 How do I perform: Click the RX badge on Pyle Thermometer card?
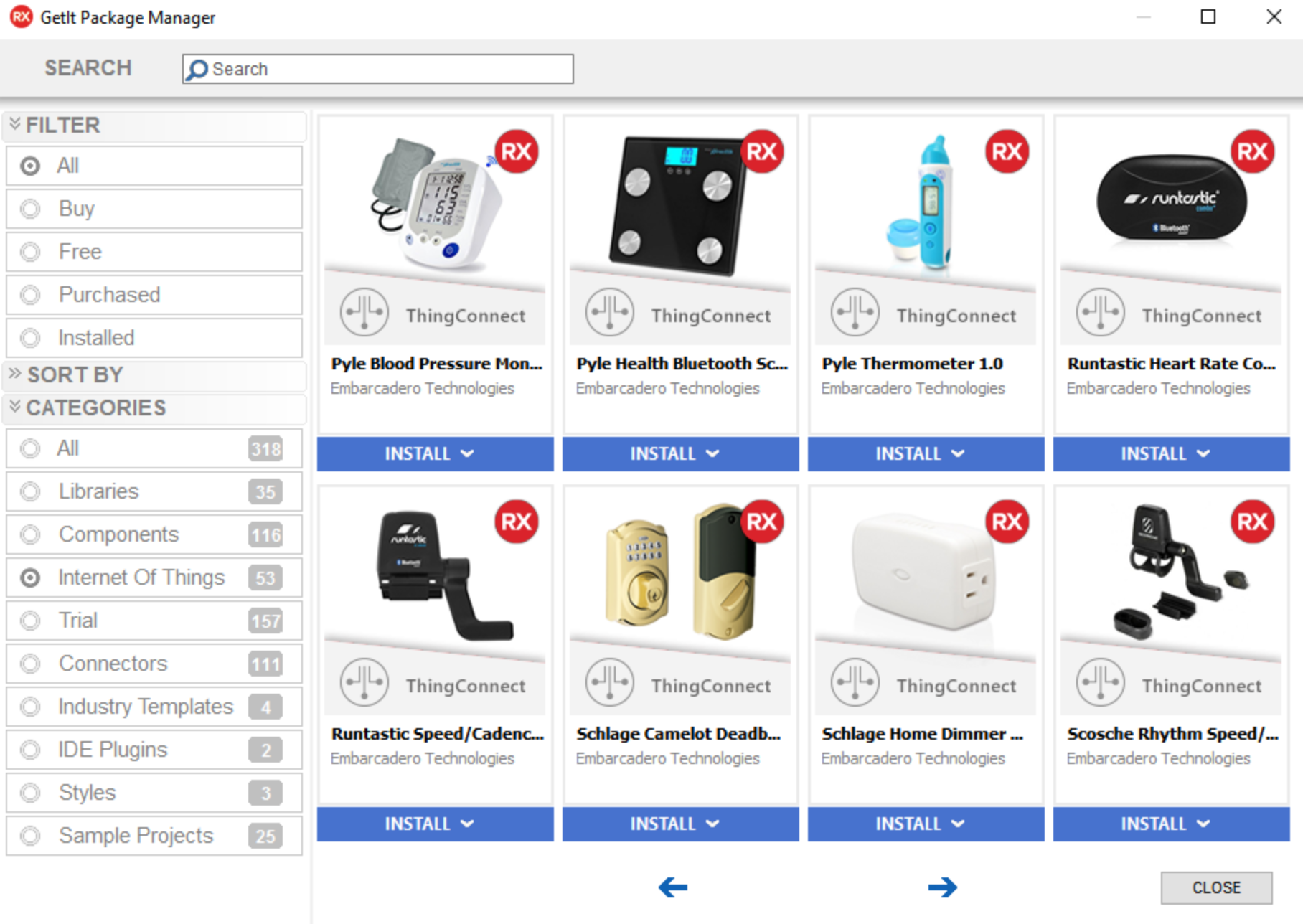coord(1007,151)
